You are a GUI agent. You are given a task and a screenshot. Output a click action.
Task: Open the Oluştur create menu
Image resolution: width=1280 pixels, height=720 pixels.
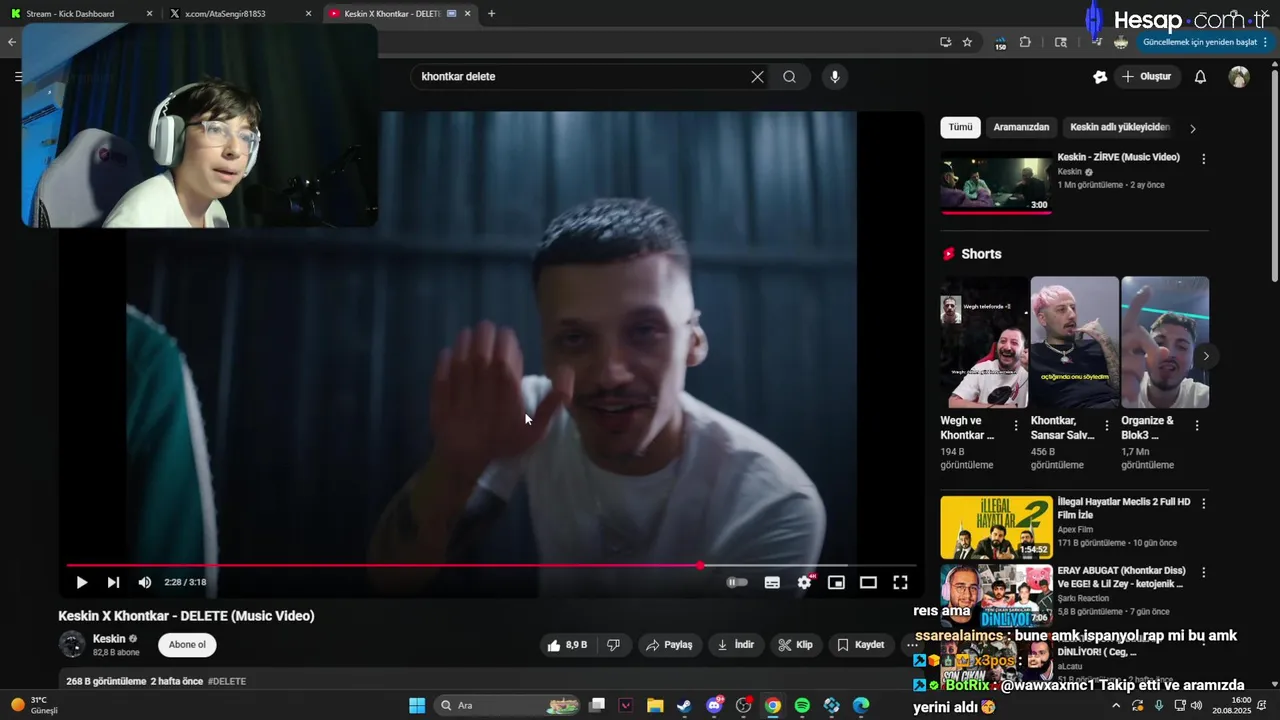click(x=1146, y=77)
